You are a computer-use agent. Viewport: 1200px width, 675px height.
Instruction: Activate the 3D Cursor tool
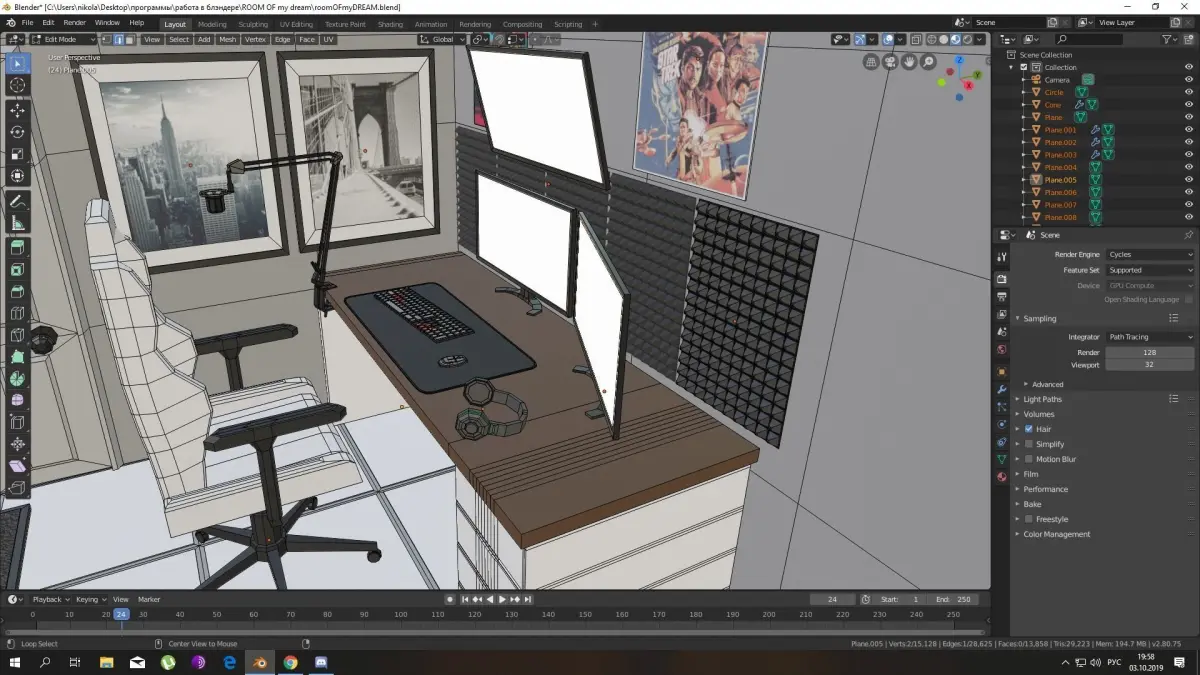[x=17, y=86]
